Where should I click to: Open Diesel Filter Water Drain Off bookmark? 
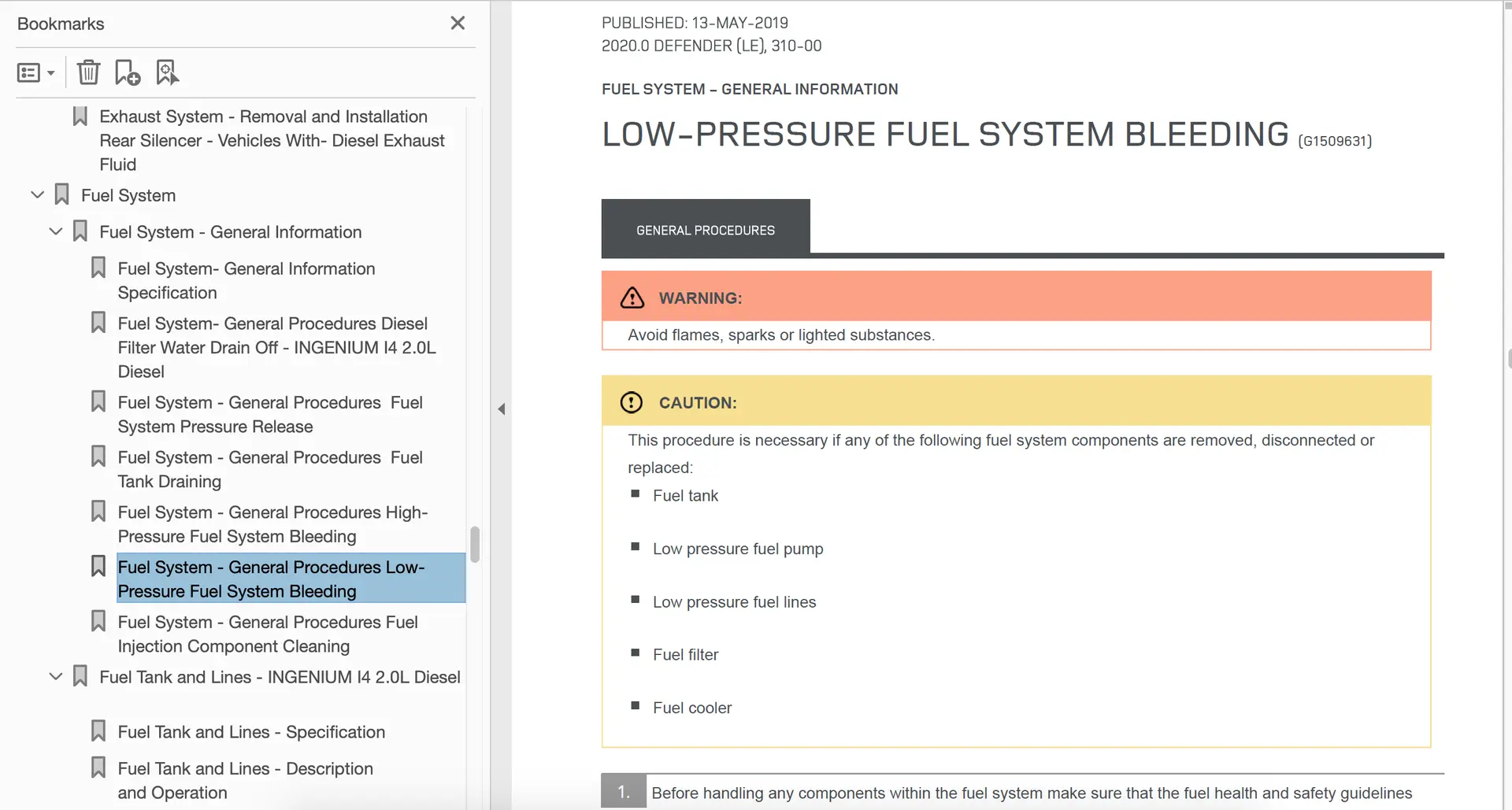click(276, 347)
